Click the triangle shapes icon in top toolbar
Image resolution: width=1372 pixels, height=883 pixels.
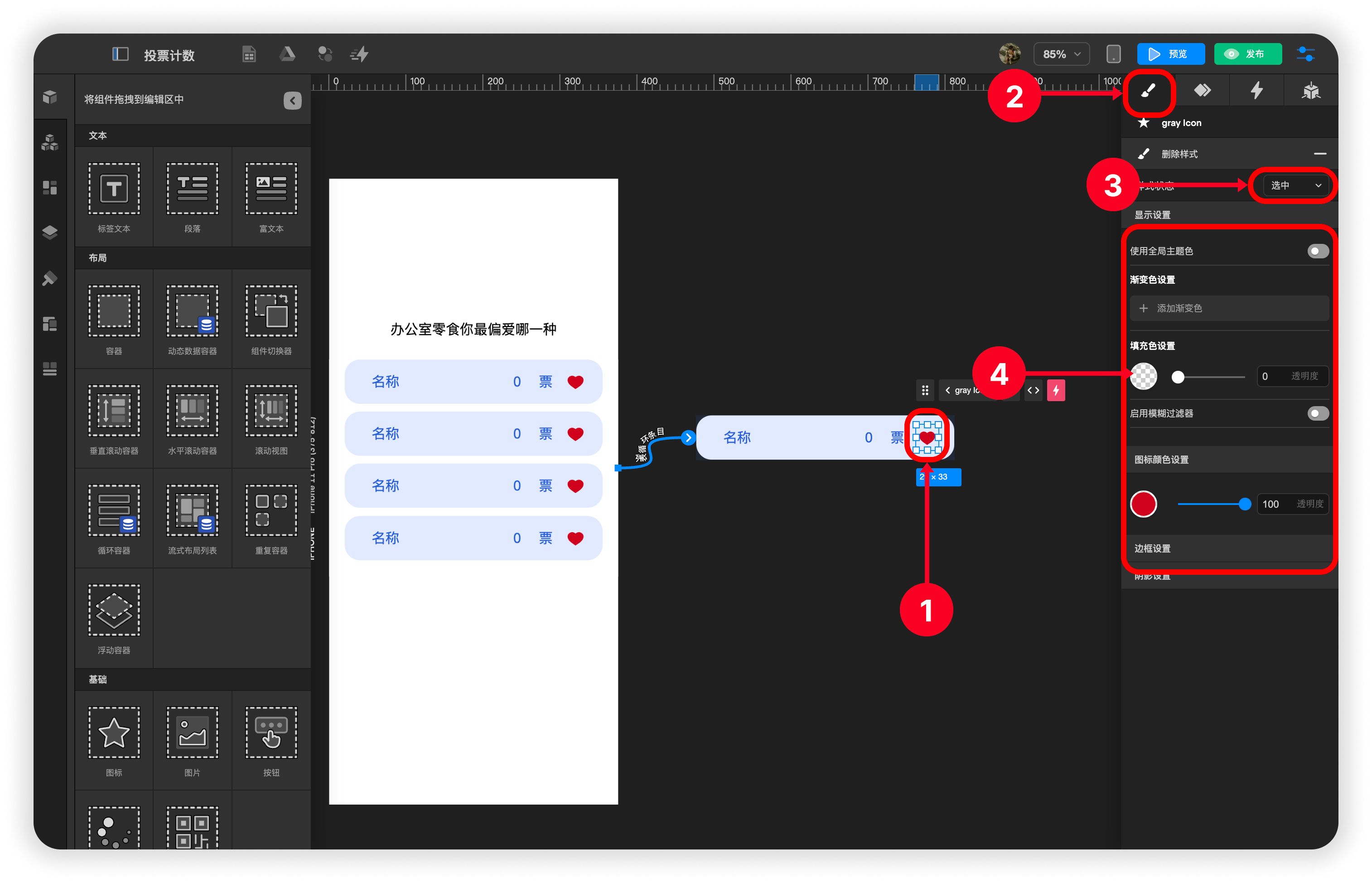click(x=287, y=54)
